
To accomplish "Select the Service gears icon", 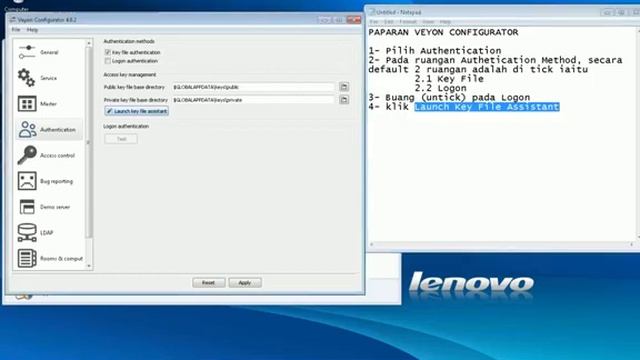I will [27, 78].
